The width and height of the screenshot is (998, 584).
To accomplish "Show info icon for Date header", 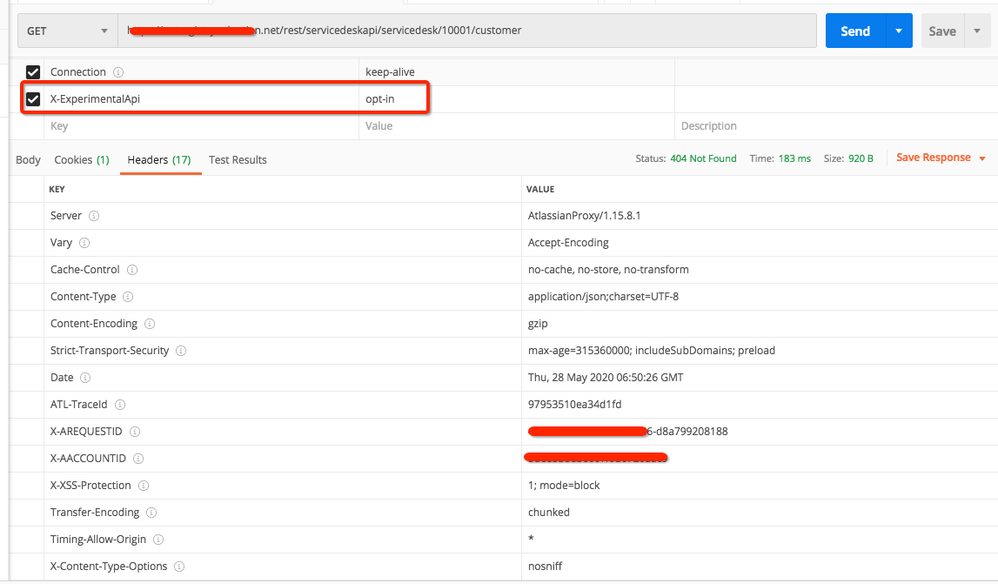I will click(x=85, y=377).
